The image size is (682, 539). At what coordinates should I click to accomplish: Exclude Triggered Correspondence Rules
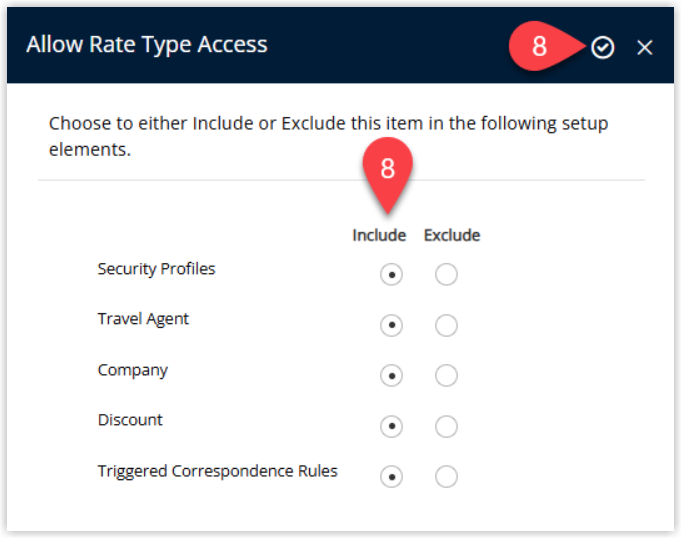click(x=446, y=477)
